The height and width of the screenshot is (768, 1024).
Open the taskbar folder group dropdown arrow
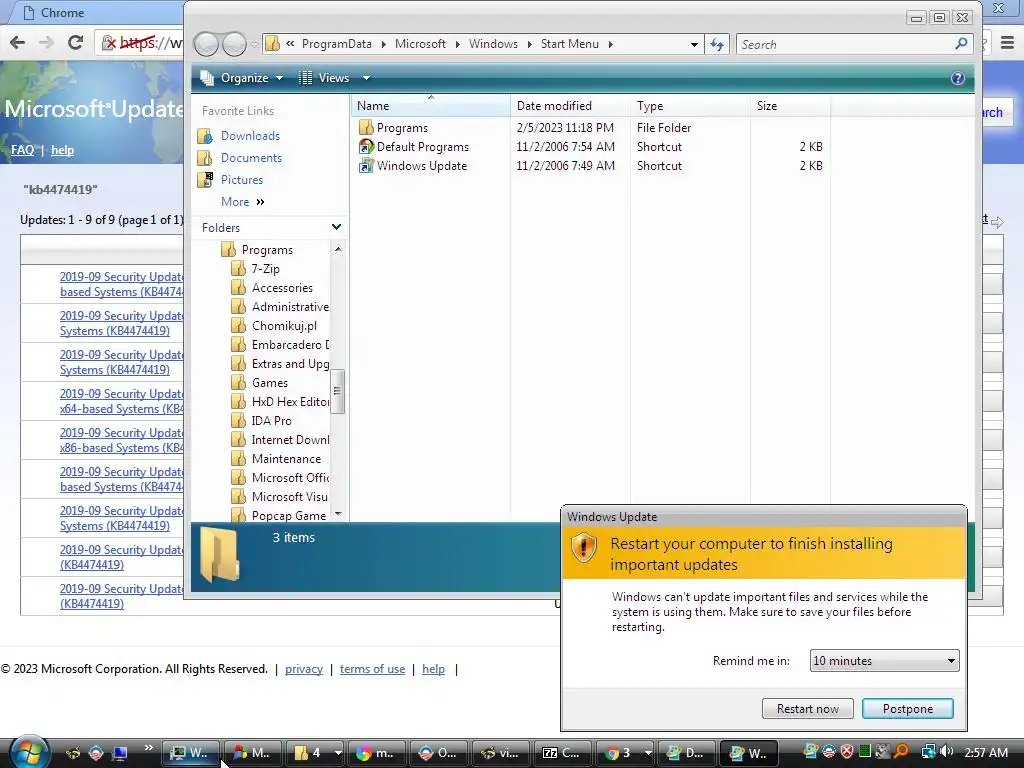point(338,753)
